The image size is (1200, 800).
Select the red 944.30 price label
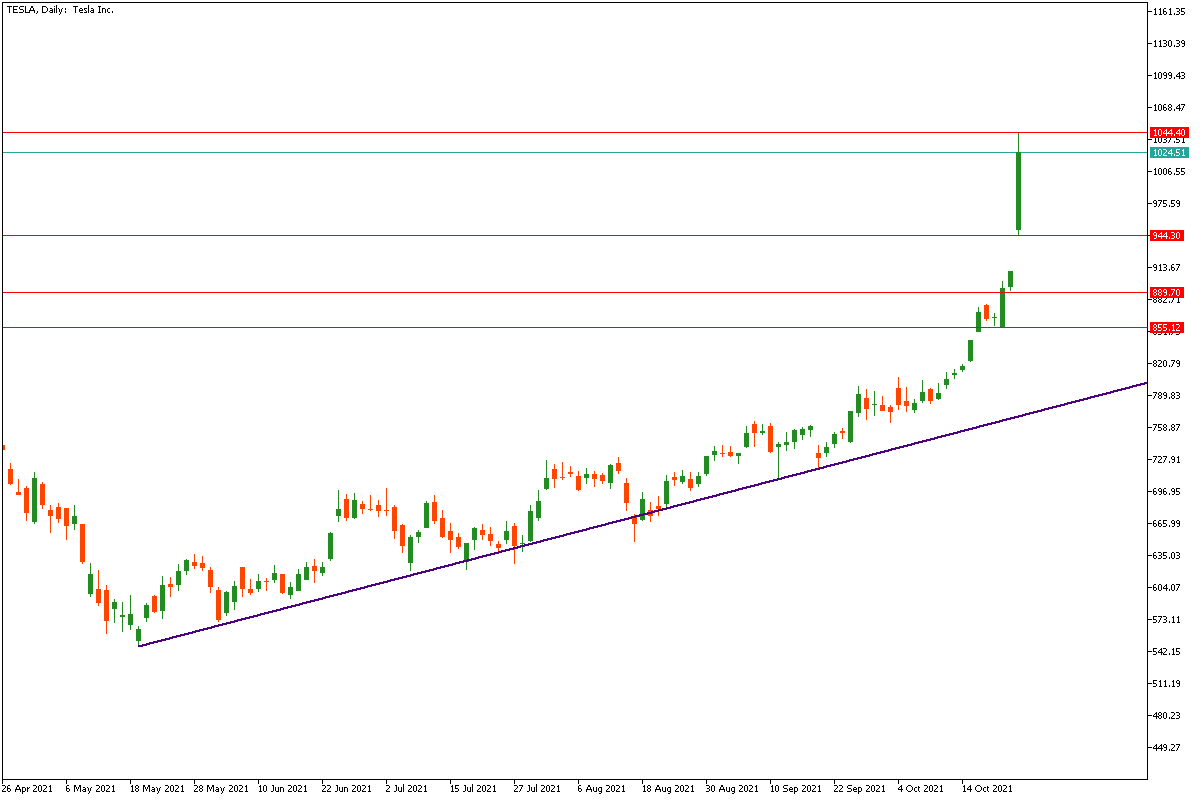coord(1167,236)
